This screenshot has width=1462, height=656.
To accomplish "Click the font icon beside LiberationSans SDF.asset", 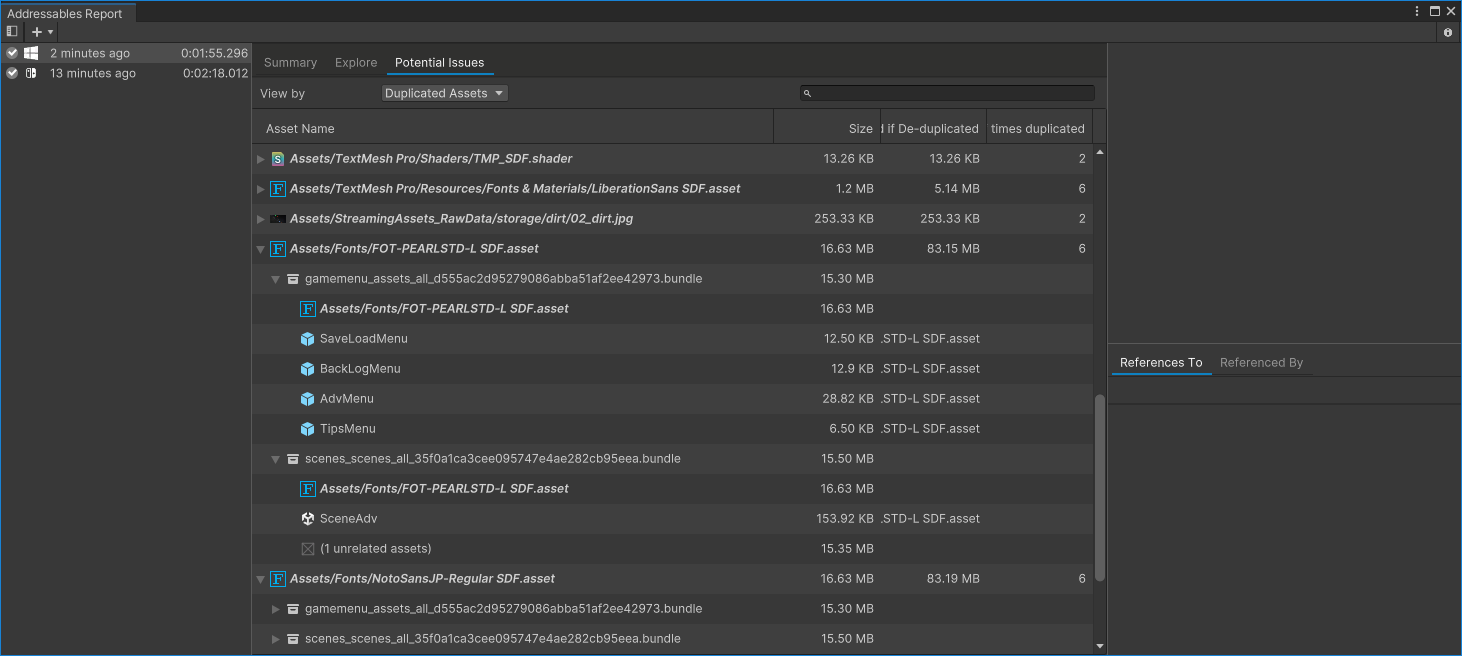I will (x=276, y=188).
